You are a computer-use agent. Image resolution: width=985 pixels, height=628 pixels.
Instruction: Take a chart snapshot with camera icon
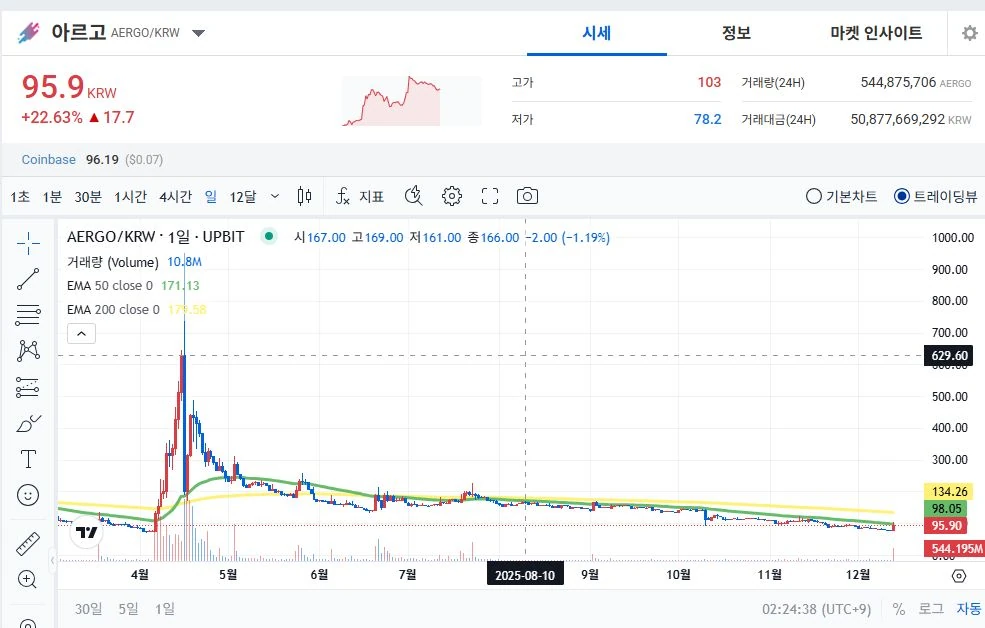tap(527, 197)
